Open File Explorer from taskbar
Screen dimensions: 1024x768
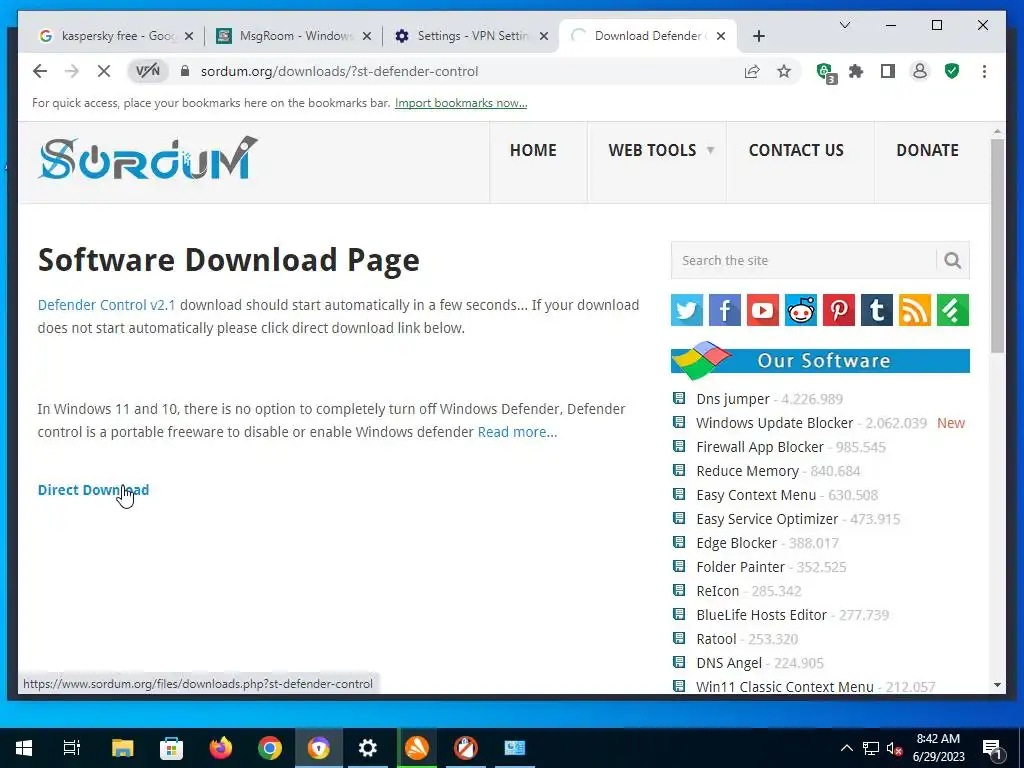[122, 748]
